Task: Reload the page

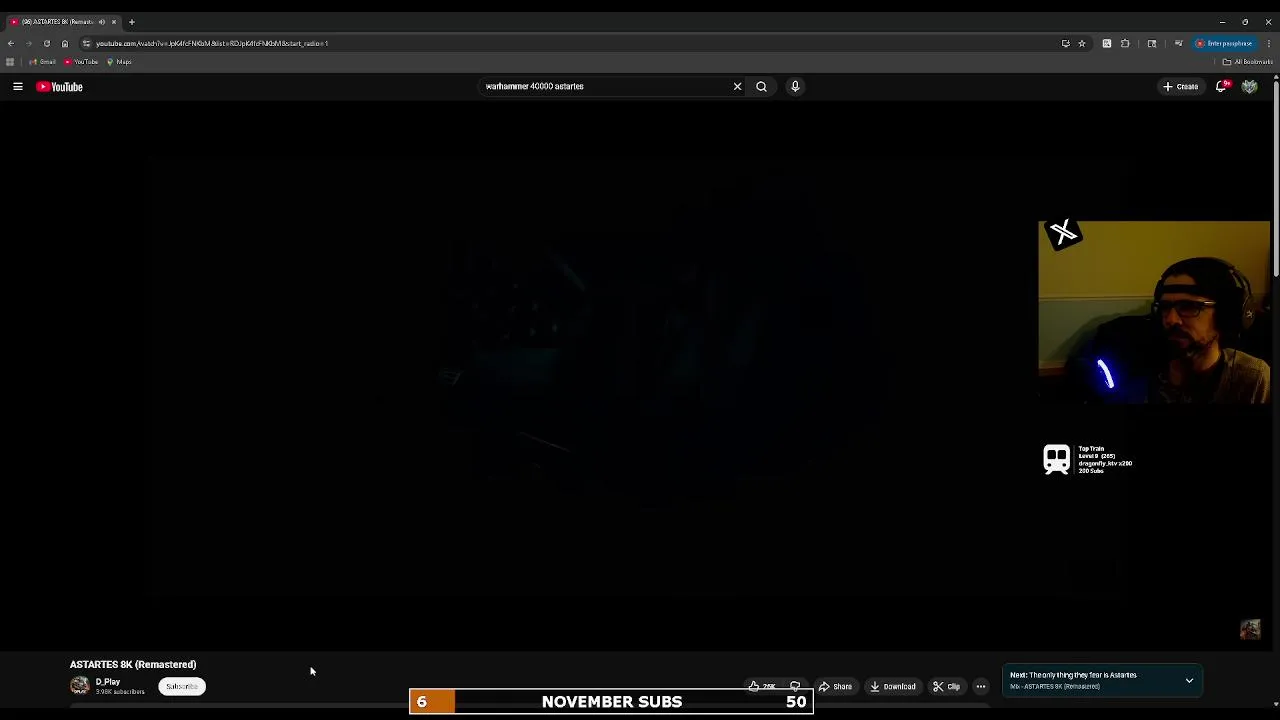Action: pyautogui.click(x=47, y=44)
